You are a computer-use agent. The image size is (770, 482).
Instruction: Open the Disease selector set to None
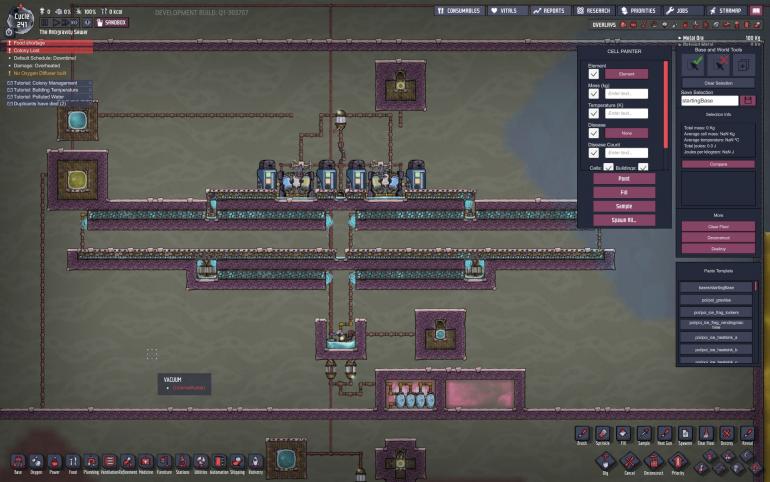(x=626, y=133)
